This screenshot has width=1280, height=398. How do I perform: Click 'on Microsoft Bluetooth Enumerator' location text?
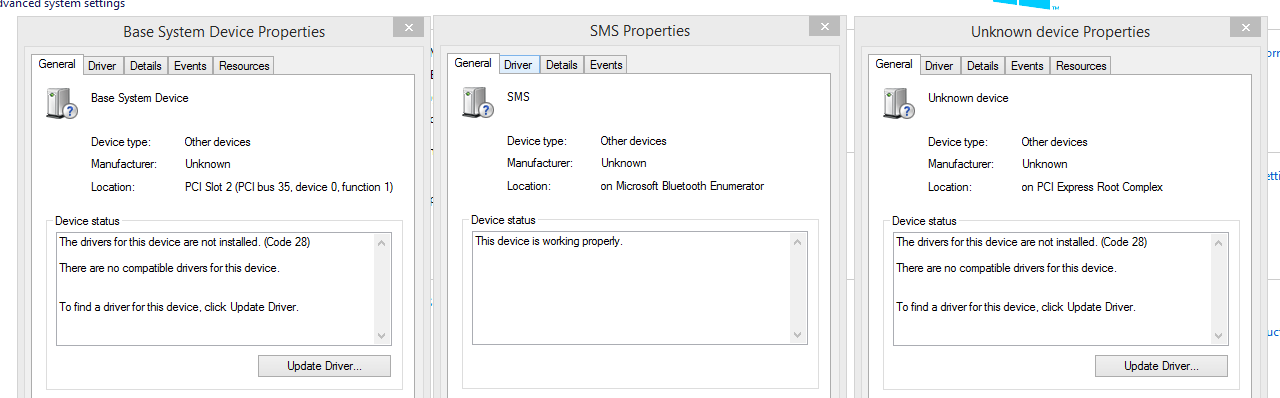[682, 186]
